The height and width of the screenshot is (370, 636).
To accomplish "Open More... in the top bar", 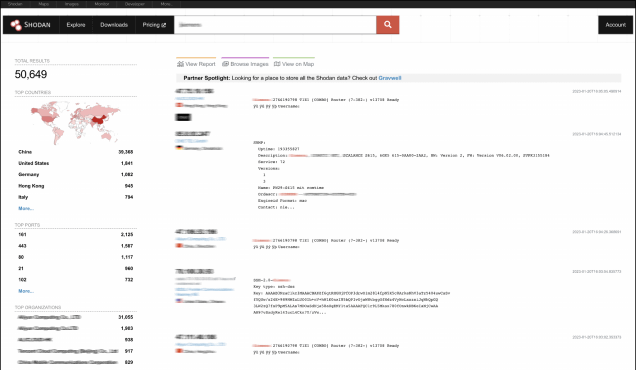I will [166, 4].
